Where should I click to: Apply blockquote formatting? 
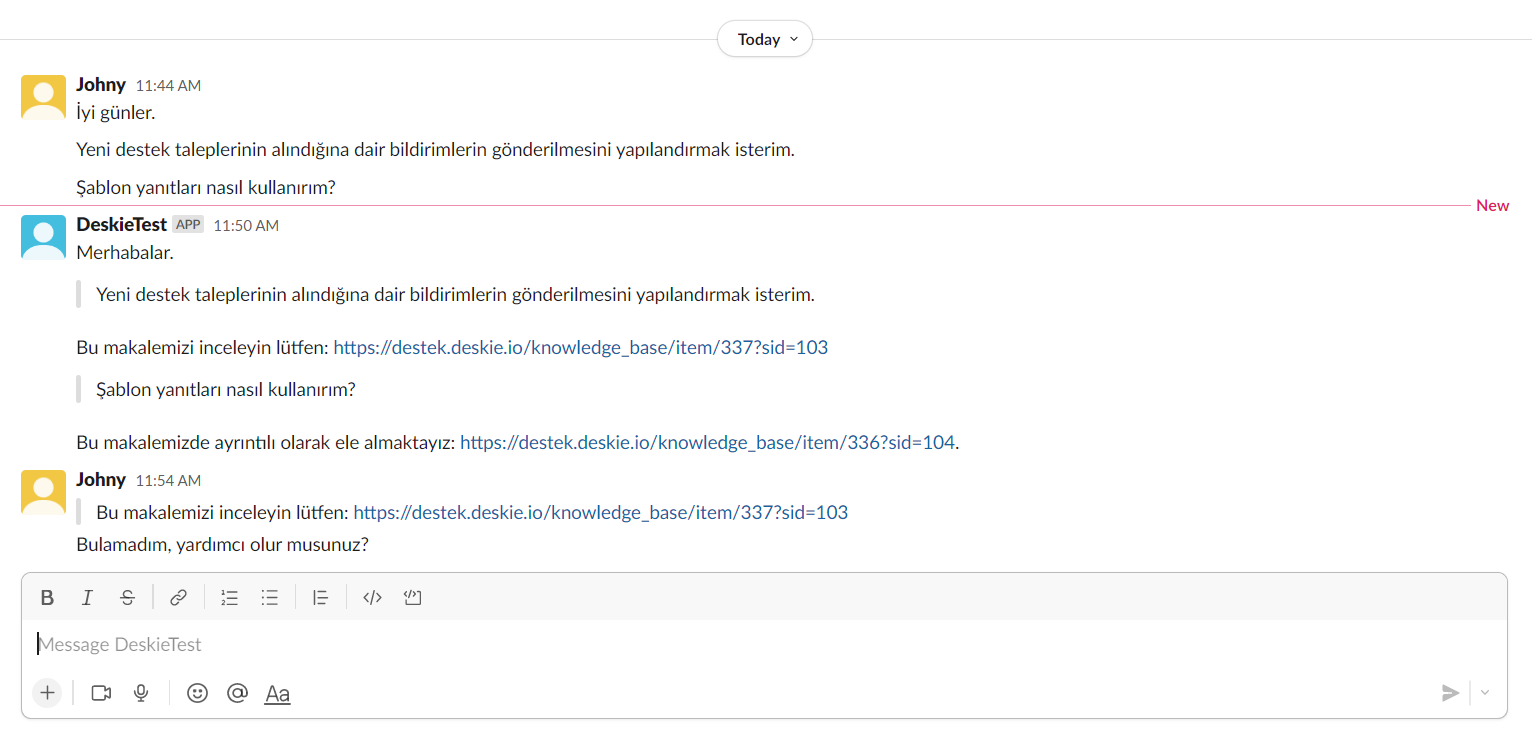(320, 598)
